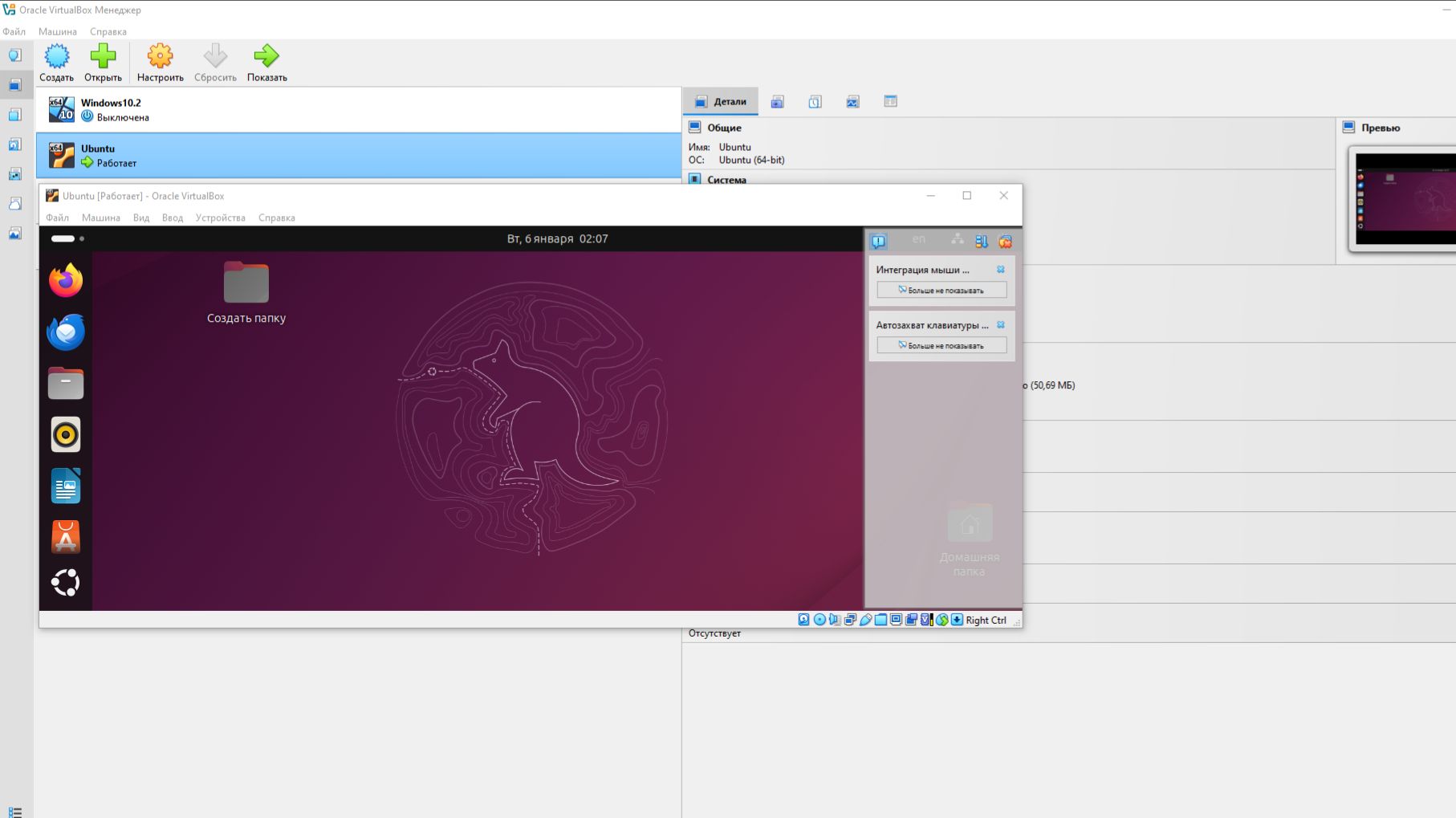Click the notification sort order icon

tap(981, 241)
